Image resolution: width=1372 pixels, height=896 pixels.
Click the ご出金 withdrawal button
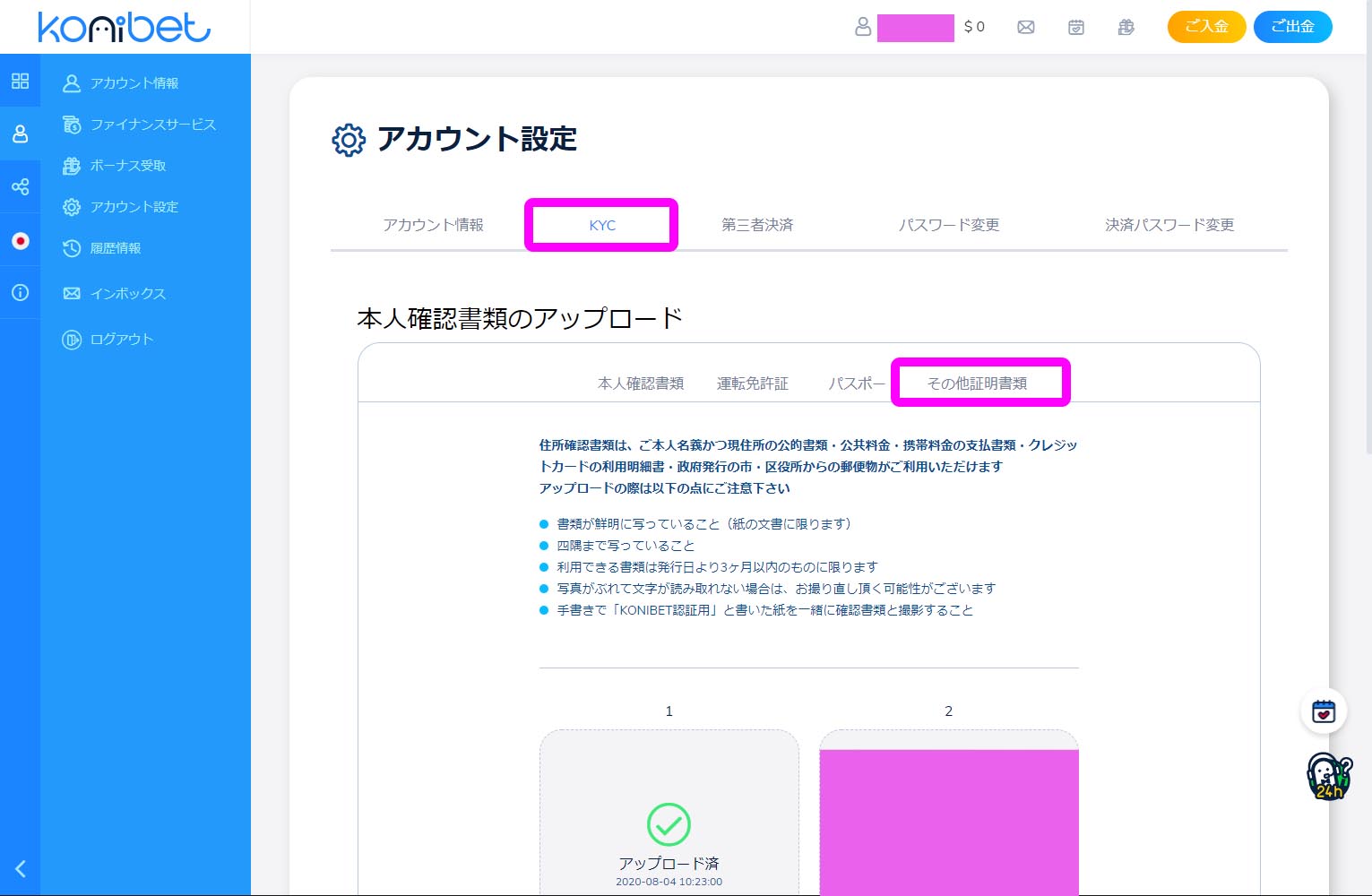[1292, 27]
